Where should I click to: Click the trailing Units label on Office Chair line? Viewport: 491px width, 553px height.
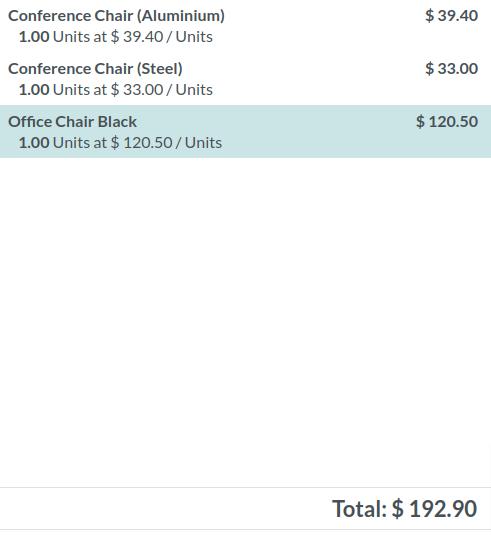[204, 142]
